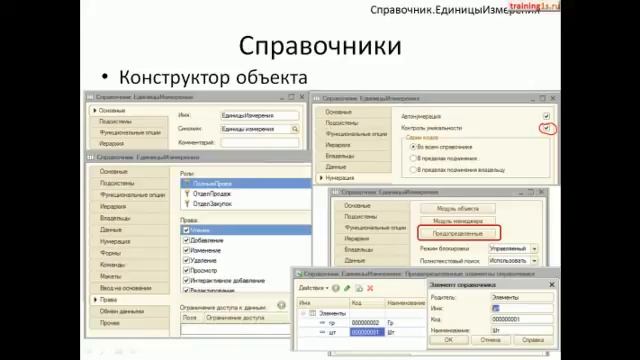
Task: Click the Родитель field in the element dialog
Action: 522,298
